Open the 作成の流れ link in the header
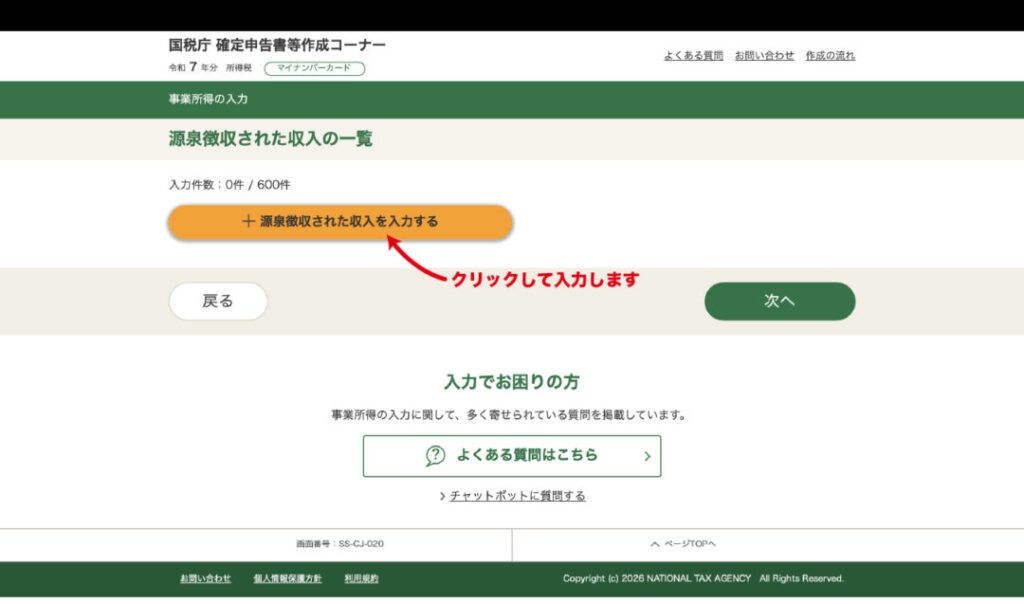Screen dimensions: 1024x604 tap(830, 56)
